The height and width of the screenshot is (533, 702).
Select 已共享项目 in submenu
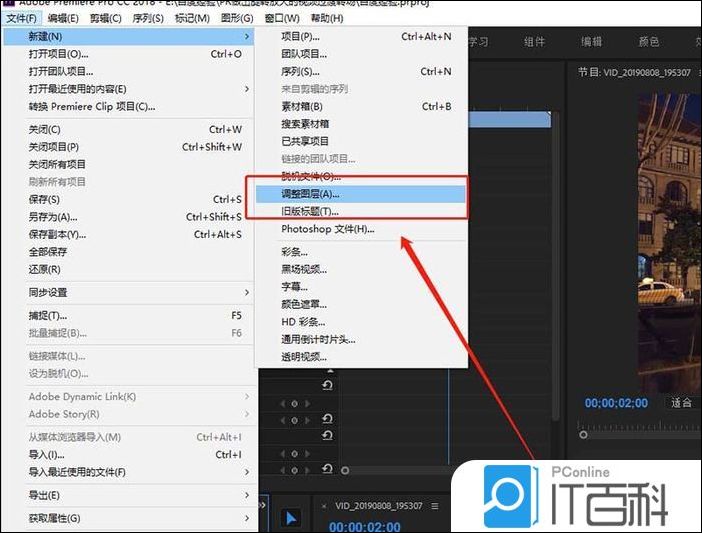[361, 141]
